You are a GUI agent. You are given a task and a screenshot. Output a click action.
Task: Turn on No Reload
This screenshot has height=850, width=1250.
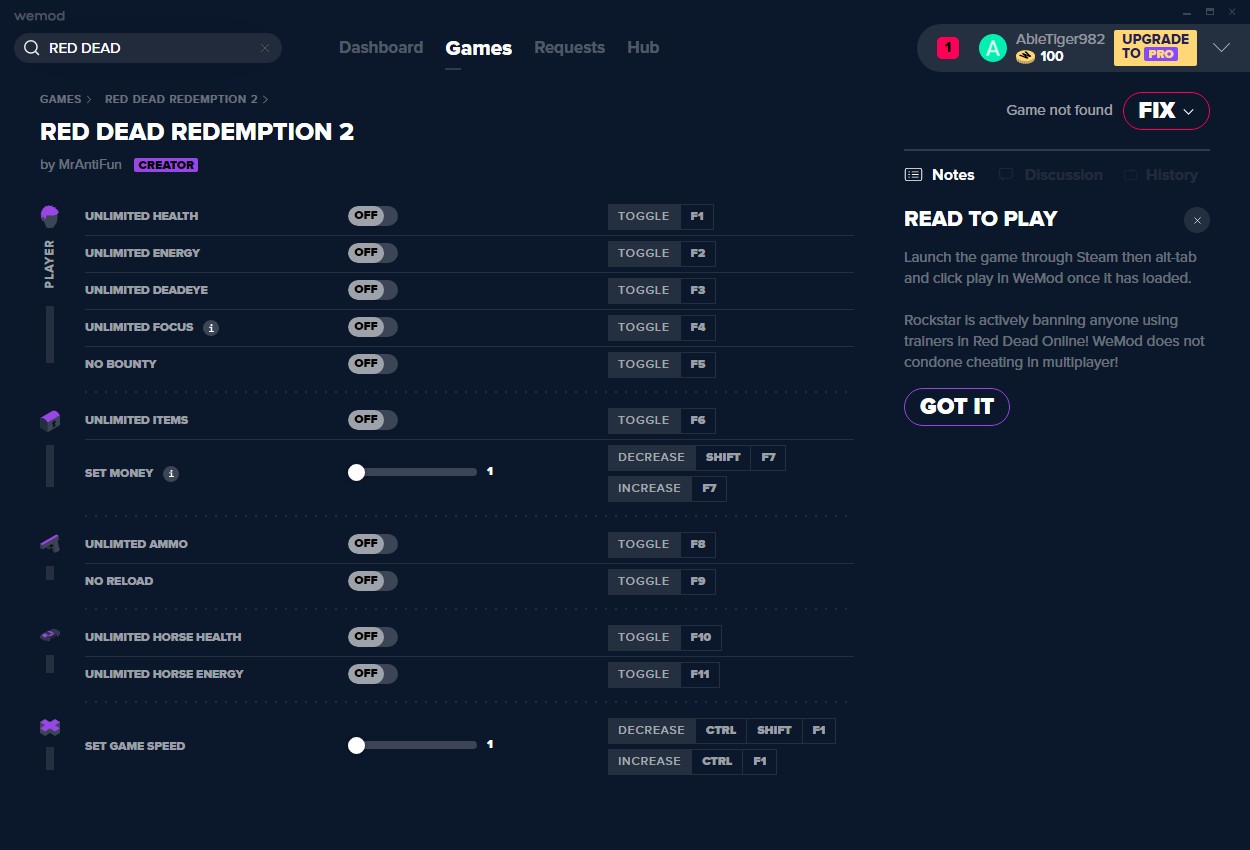point(373,581)
